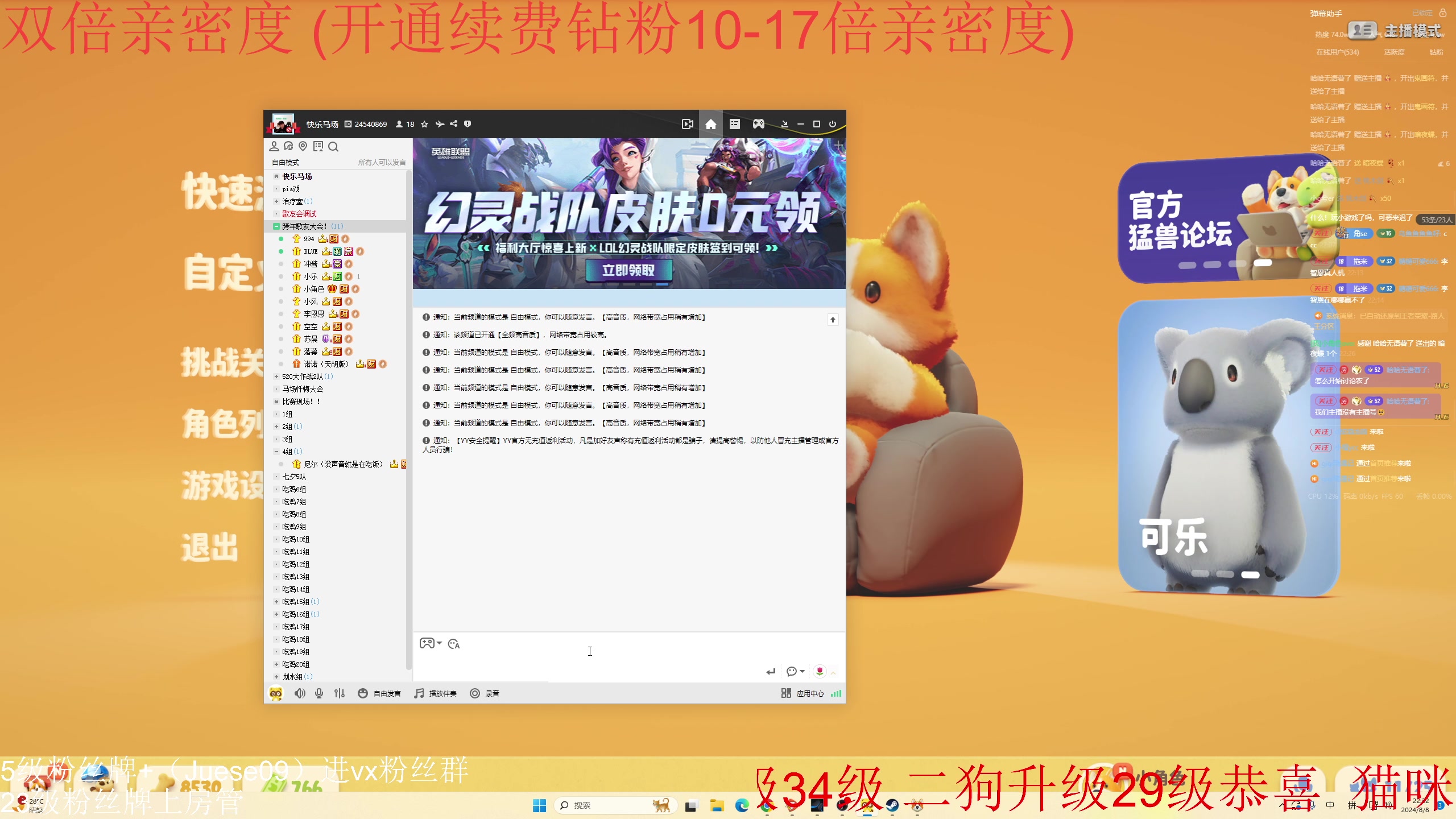Click the League of Legends banner image
Image resolution: width=1456 pixels, height=819 pixels.
coord(629,213)
